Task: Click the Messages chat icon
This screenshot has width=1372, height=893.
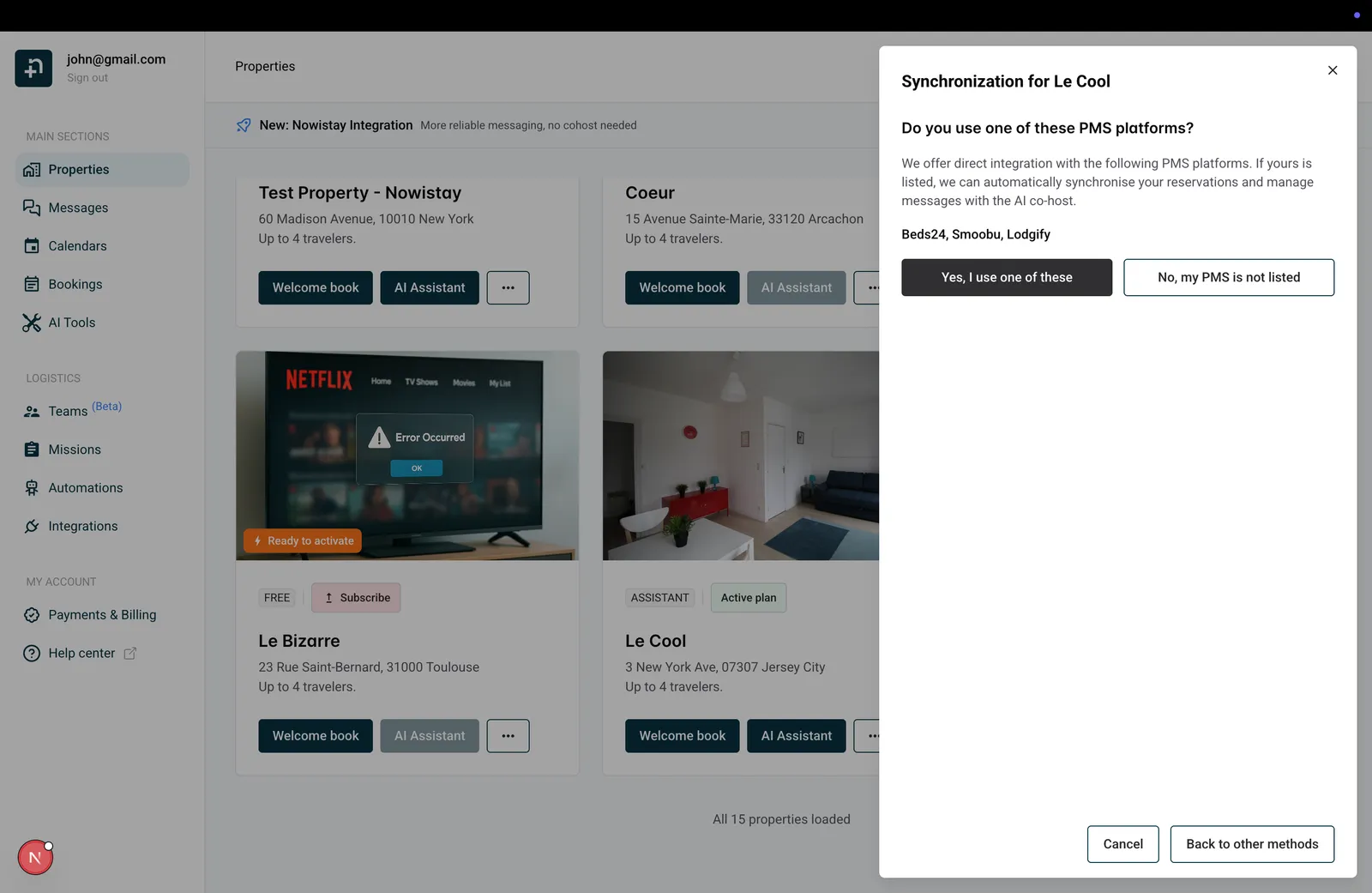Action: point(32,208)
